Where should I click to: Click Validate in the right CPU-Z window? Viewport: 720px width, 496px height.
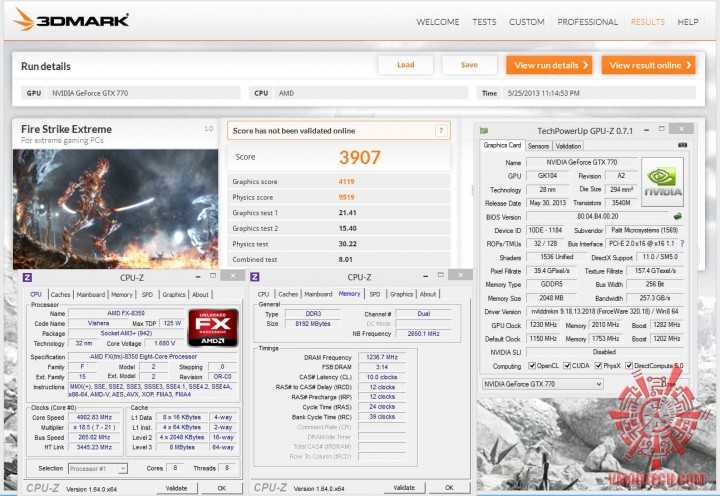[x=404, y=488]
